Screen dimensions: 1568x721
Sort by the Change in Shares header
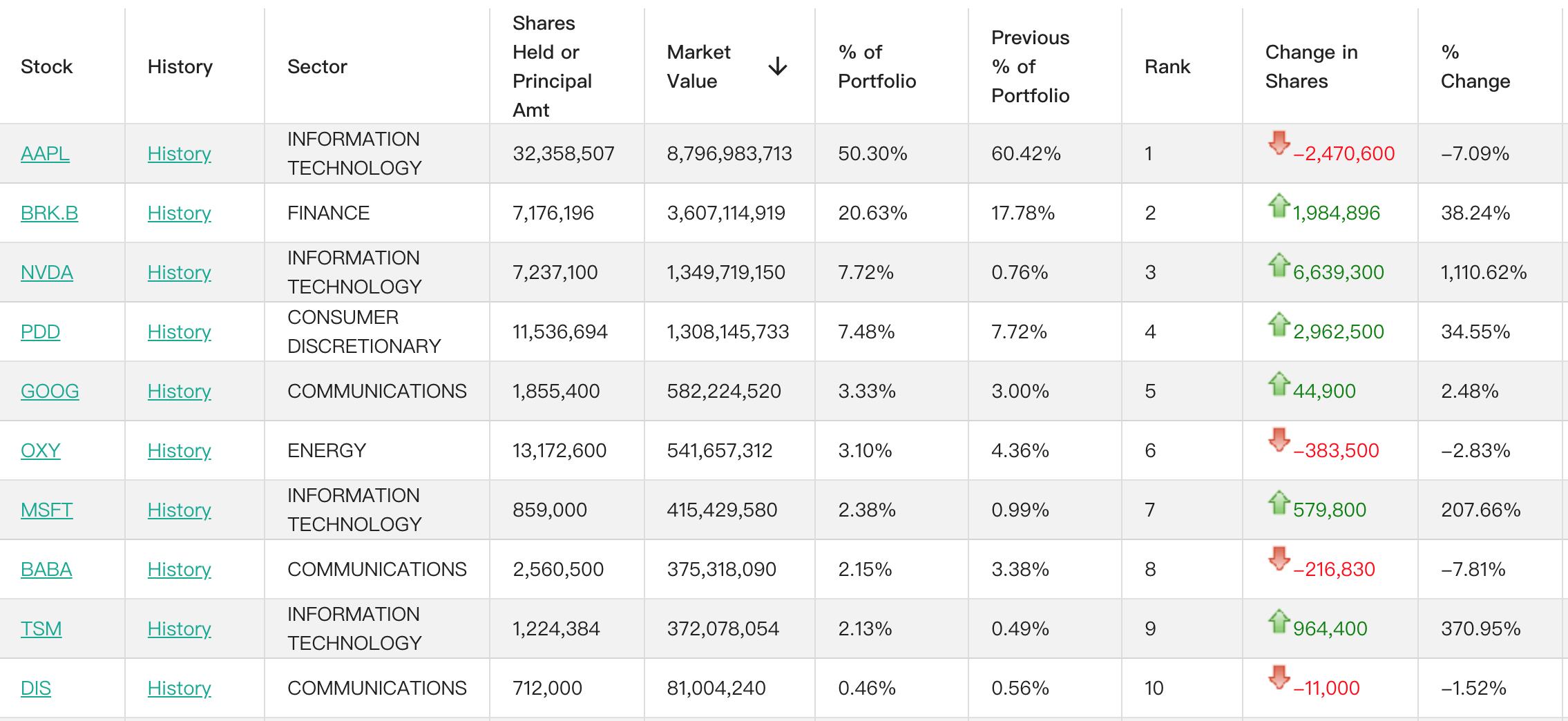(x=1311, y=67)
